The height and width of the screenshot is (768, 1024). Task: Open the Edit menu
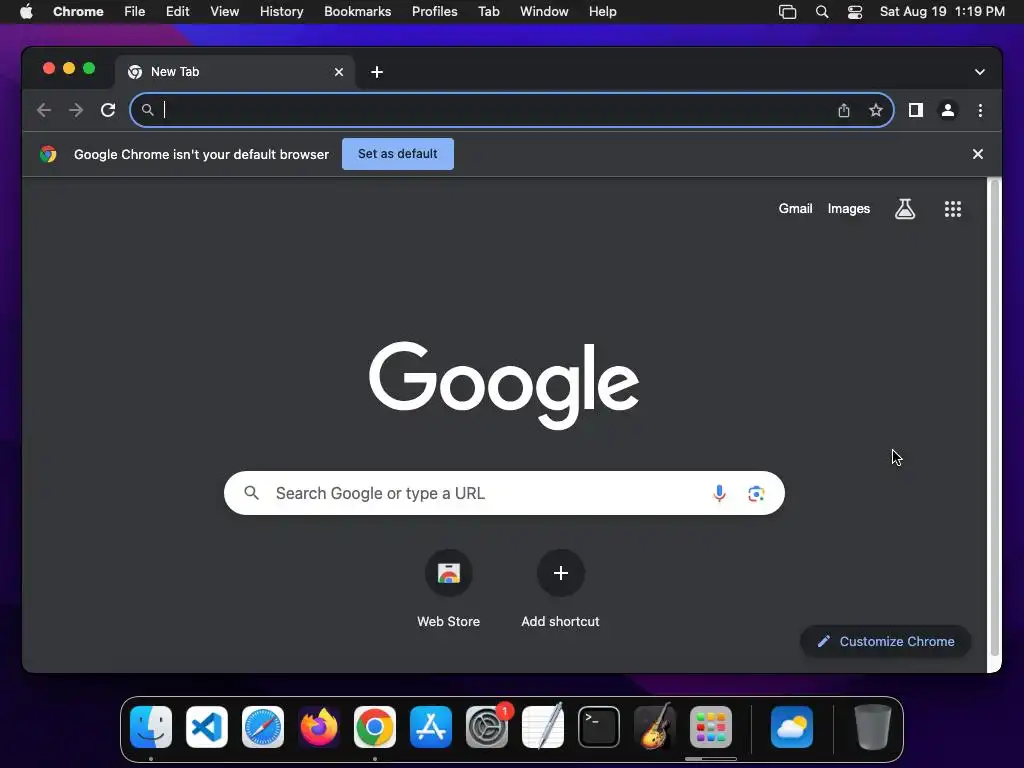pyautogui.click(x=177, y=12)
